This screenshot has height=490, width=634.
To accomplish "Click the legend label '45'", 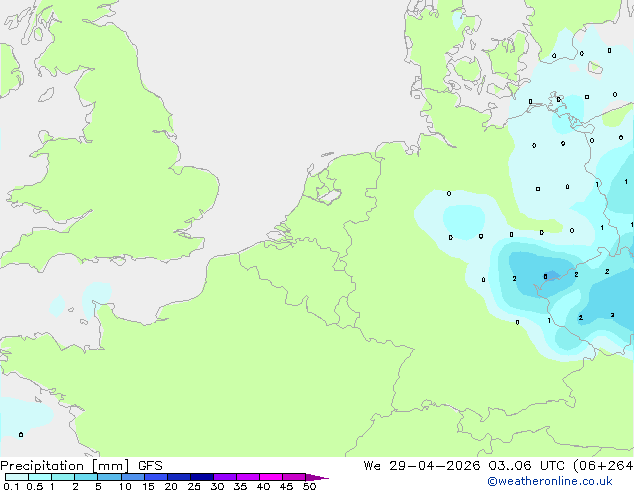I will click(x=286, y=486).
